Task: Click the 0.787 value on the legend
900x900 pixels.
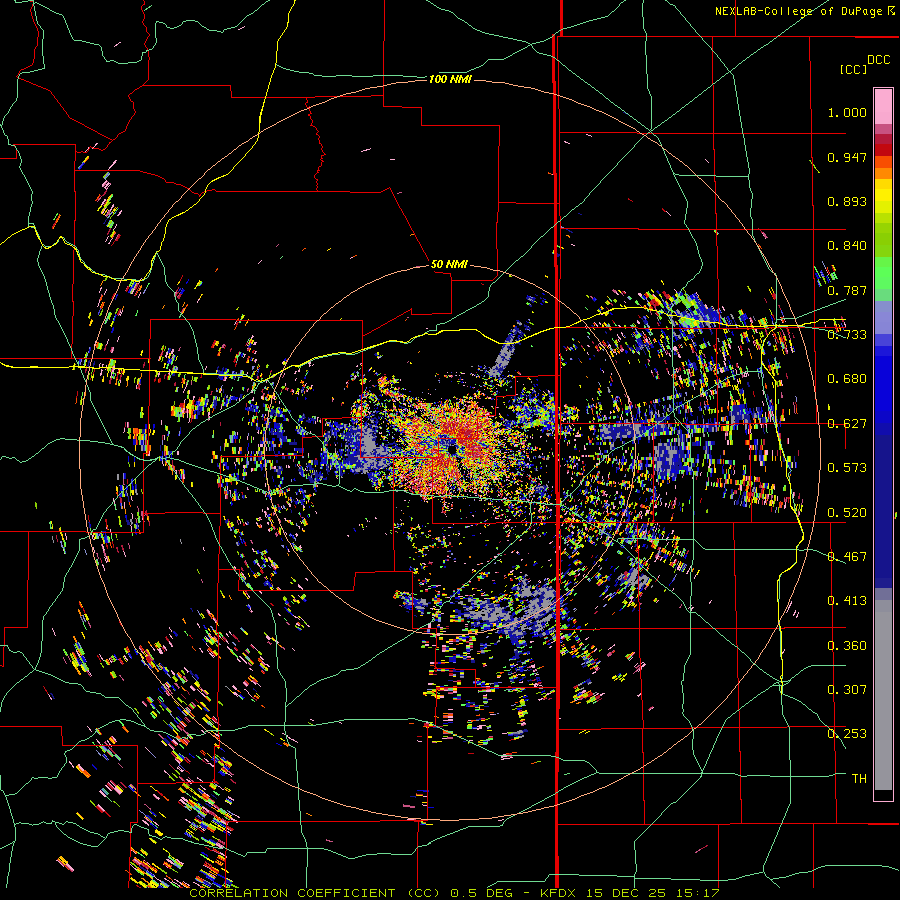Action: tap(847, 290)
